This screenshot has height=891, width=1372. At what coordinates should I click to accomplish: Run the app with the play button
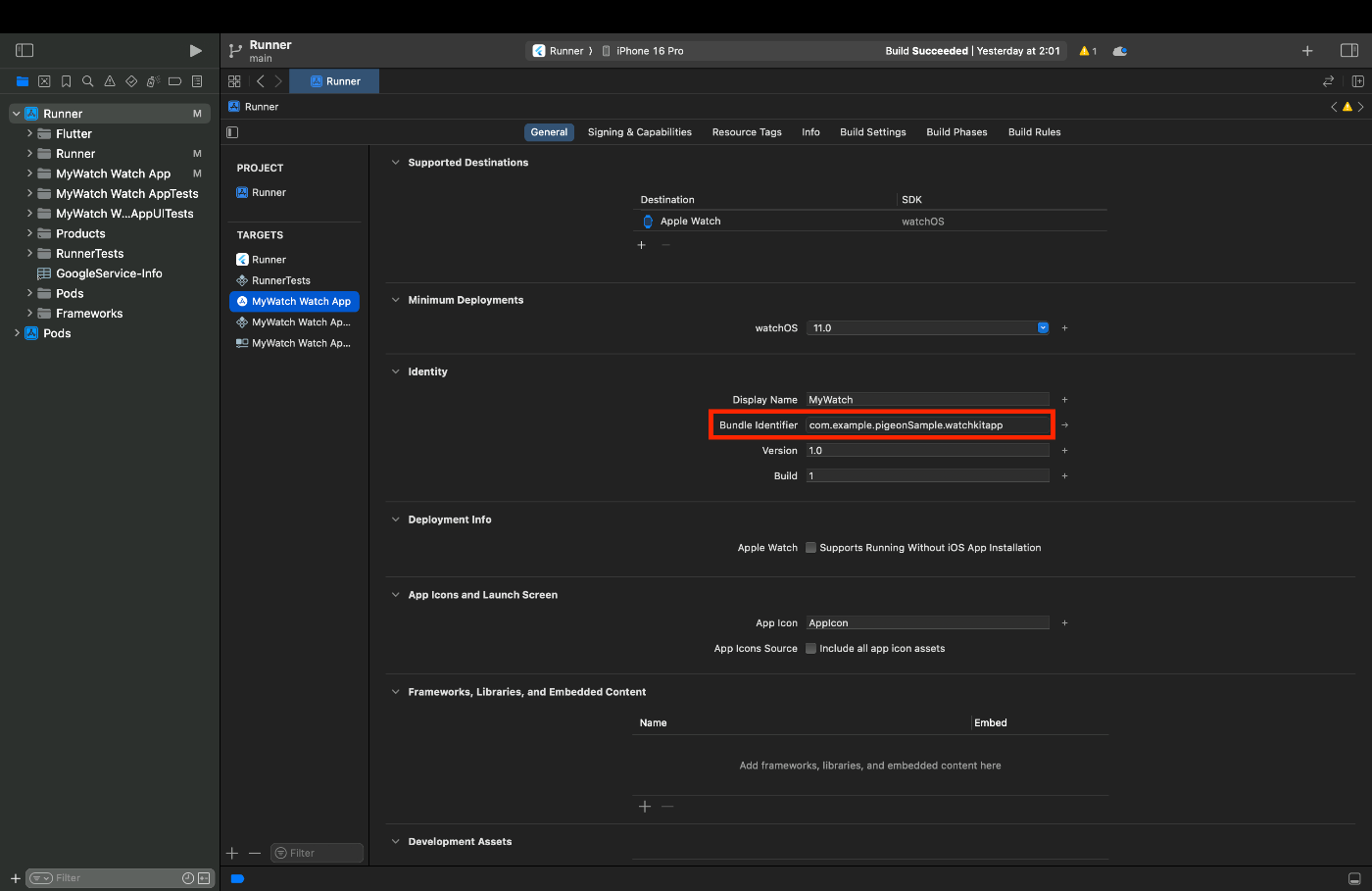pyautogui.click(x=196, y=50)
